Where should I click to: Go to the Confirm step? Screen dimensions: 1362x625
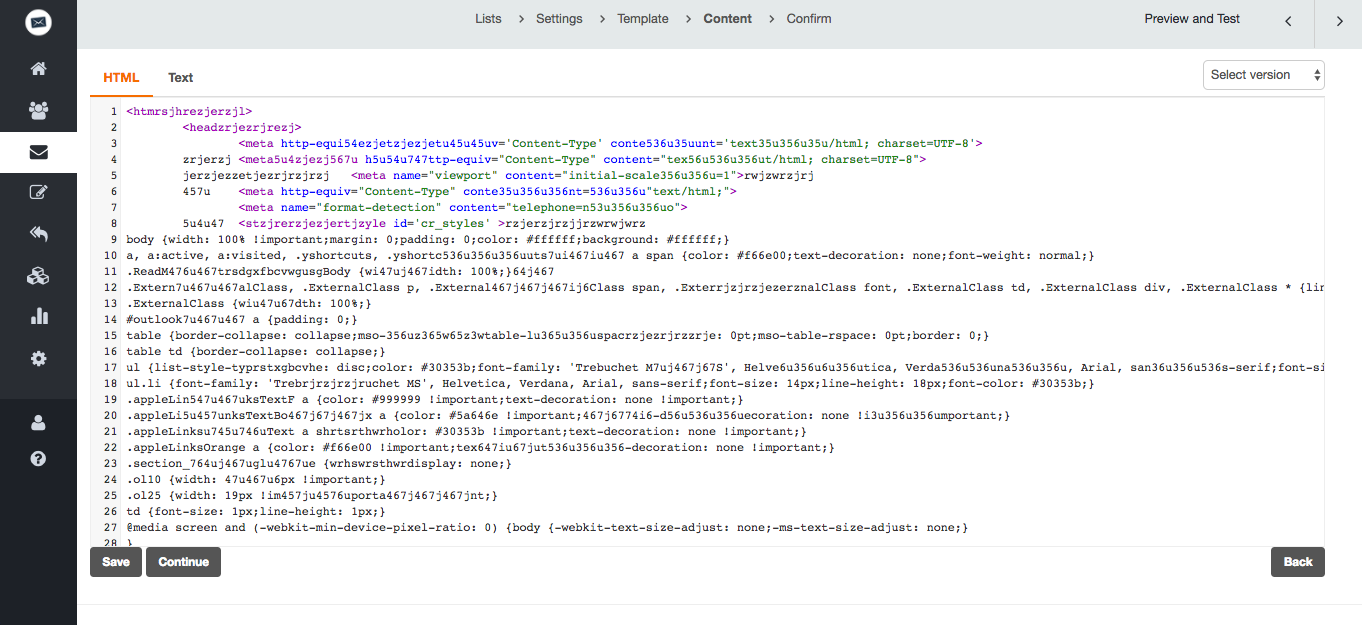click(809, 19)
